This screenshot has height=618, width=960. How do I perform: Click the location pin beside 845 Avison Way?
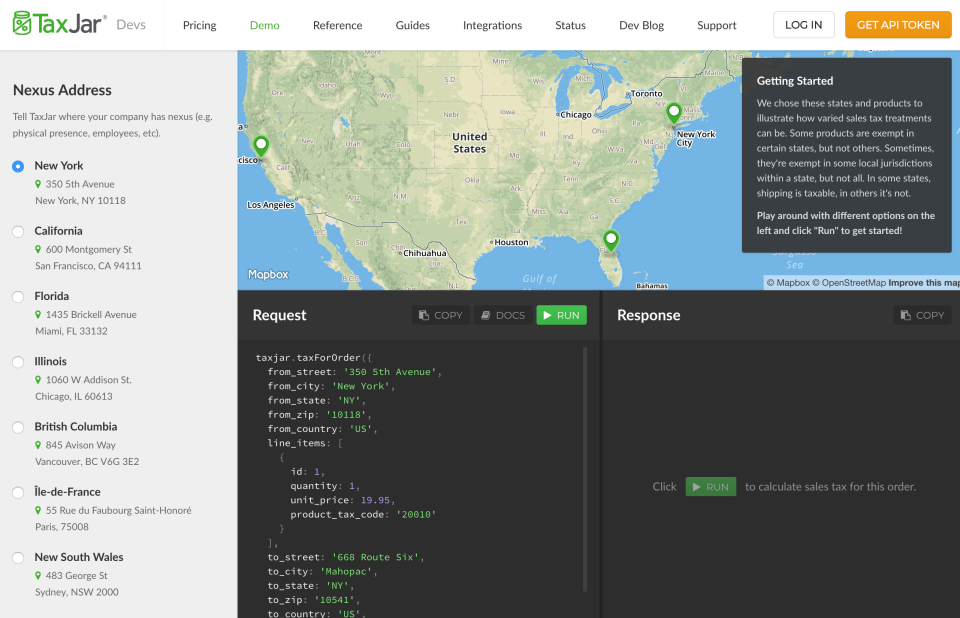pos(38,445)
